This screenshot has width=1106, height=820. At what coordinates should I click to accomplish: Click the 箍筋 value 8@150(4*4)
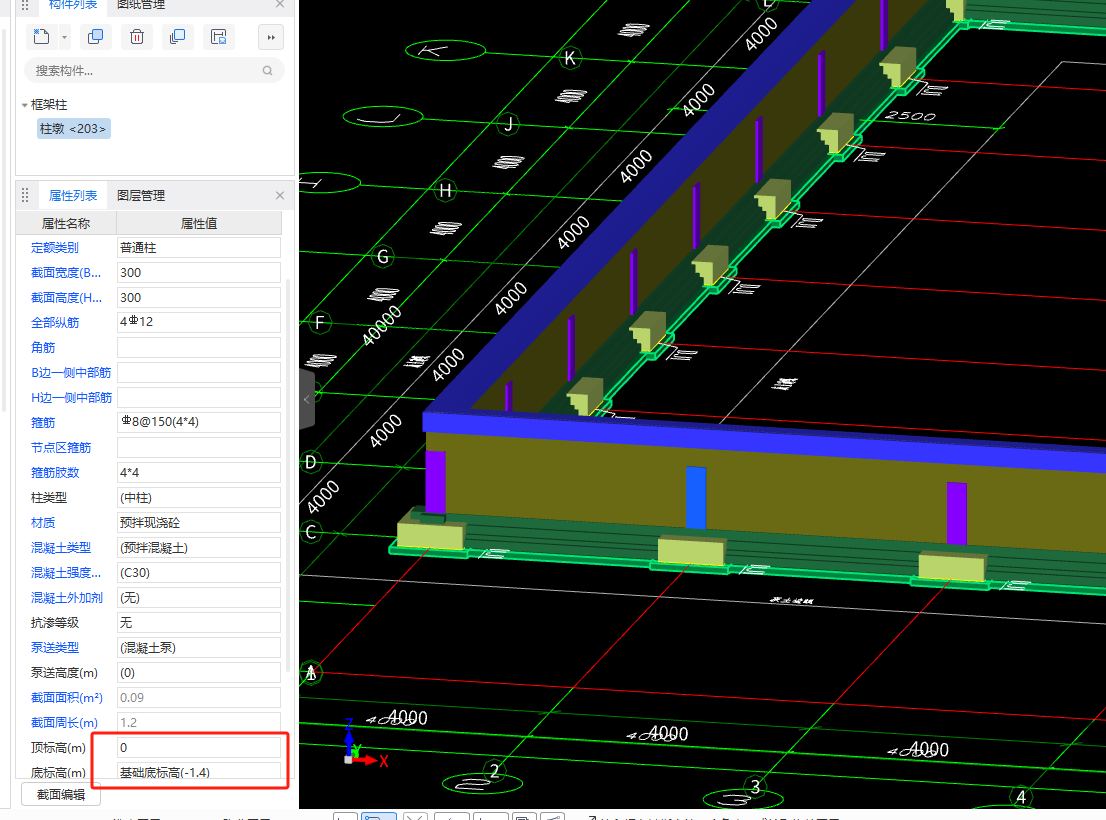point(199,422)
